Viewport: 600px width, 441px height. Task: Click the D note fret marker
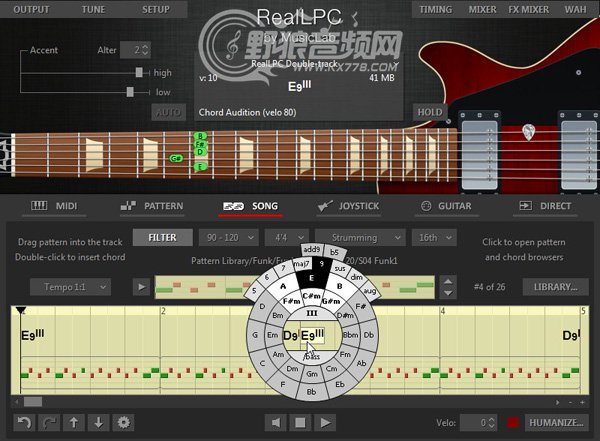(x=200, y=152)
